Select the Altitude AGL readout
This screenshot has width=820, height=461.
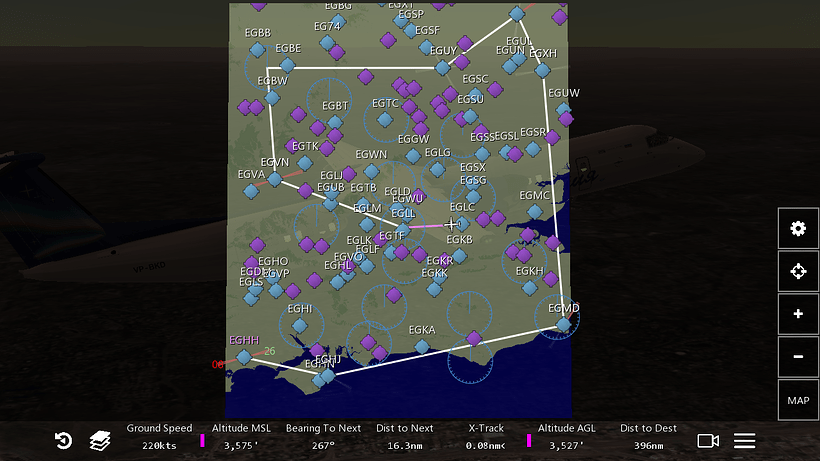click(x=566, y=437)
